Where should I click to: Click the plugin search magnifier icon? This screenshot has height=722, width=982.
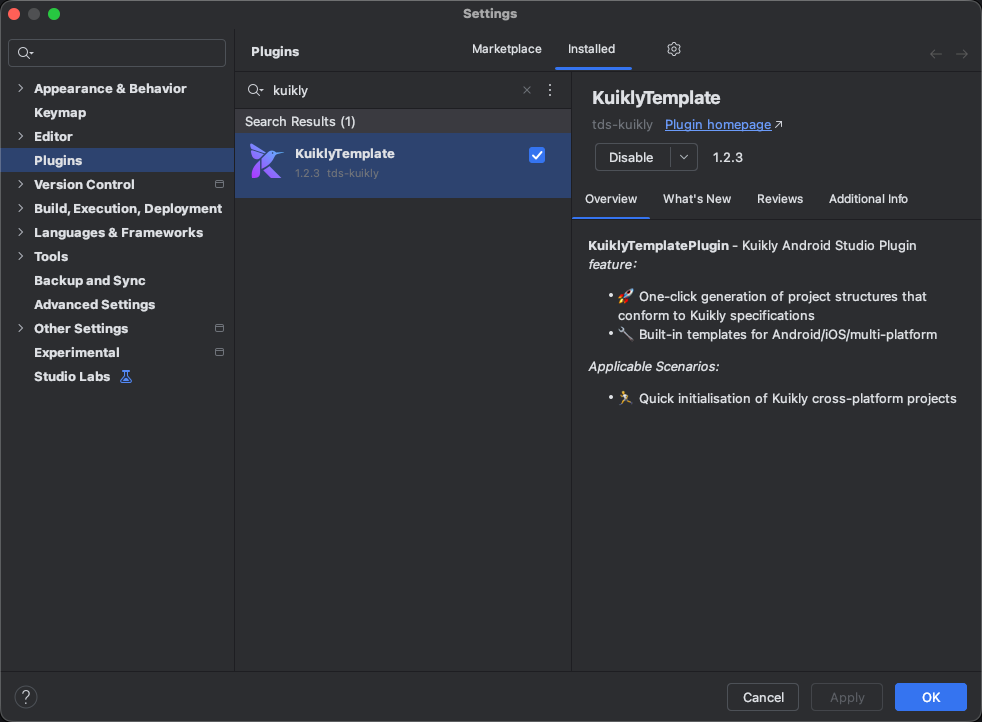pos(255,90)
